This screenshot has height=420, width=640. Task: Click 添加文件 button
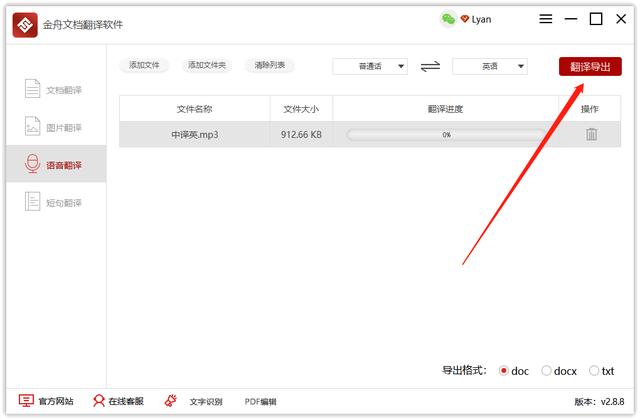pos(144,65)
